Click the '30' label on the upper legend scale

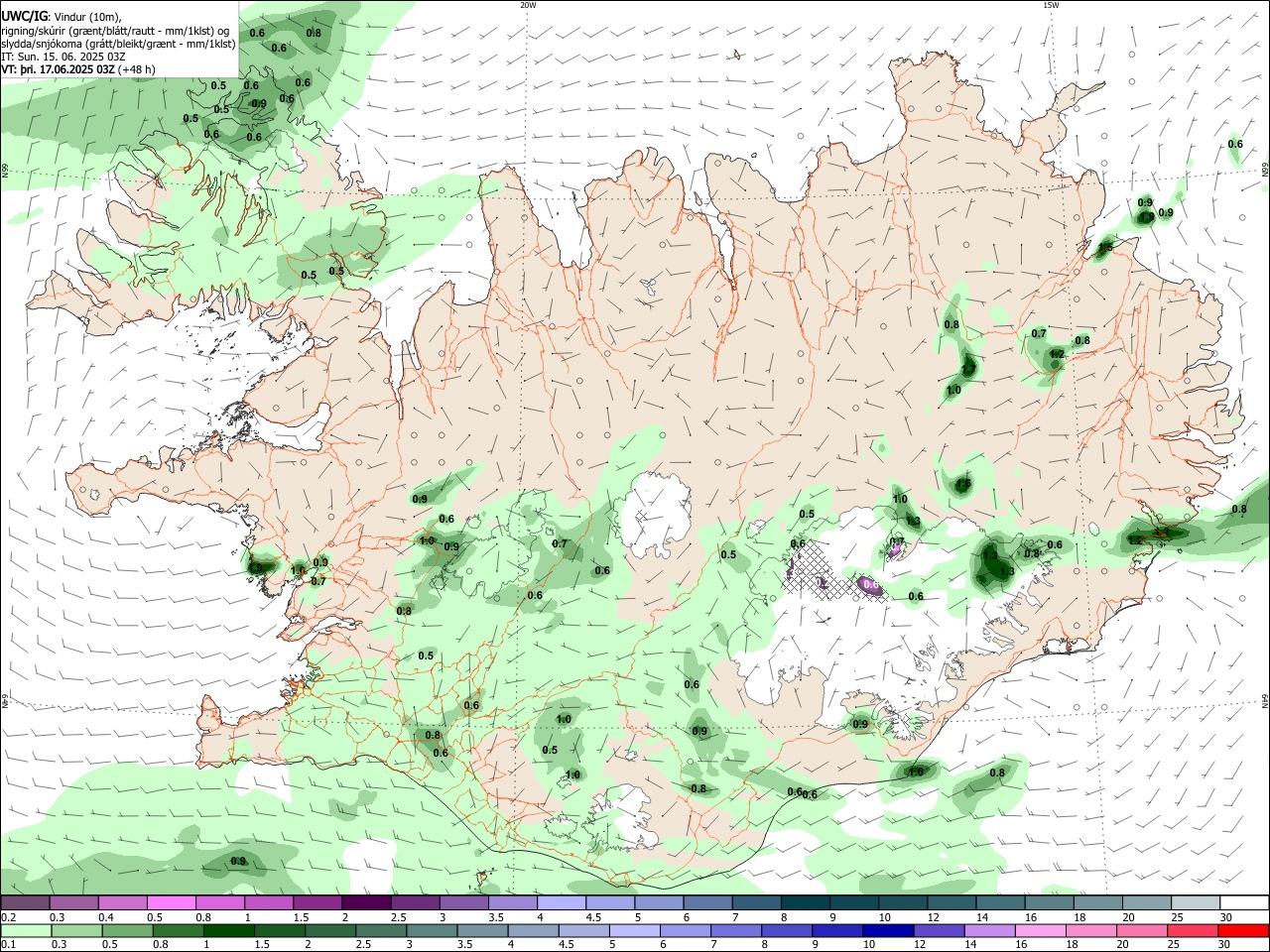tap(1226, 917)
